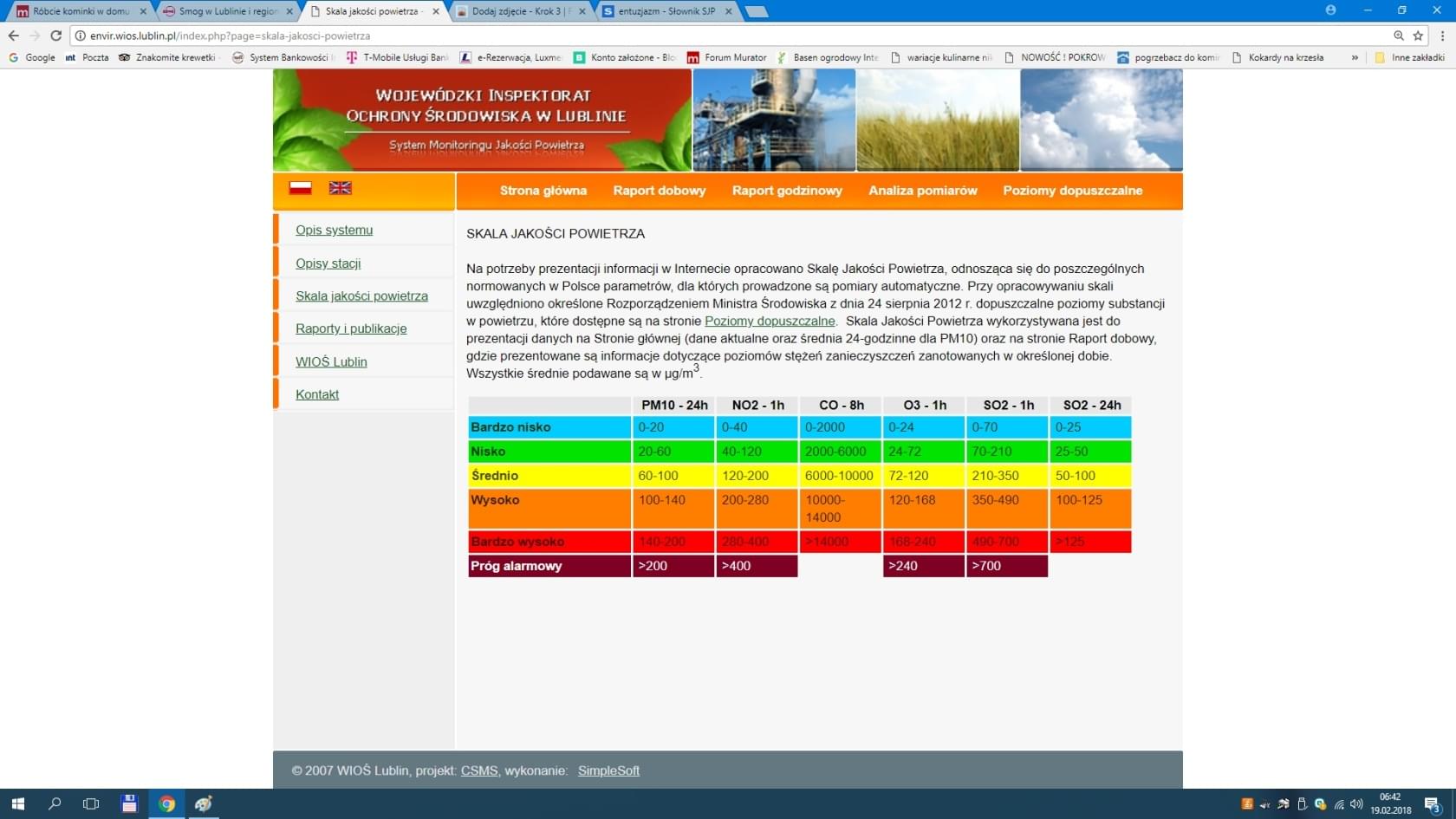The width and height of the screenshot is (1456, 819).
Task: Open Opisy stacji sidebar link
Action: tap(328, 263)
